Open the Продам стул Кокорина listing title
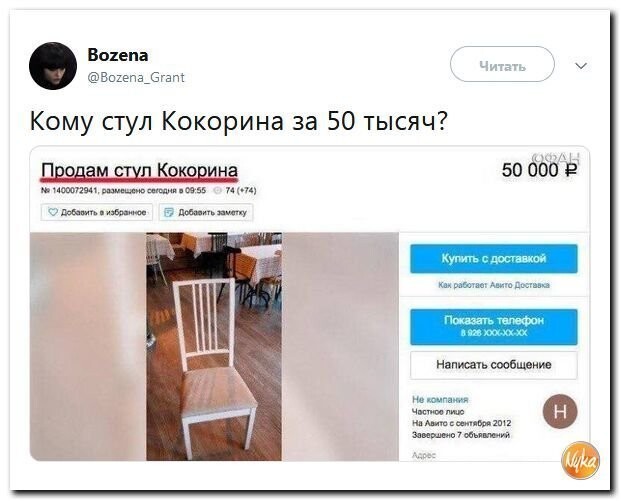The width and height of the screenshot is (621, 501). click(x=139, y=170)
